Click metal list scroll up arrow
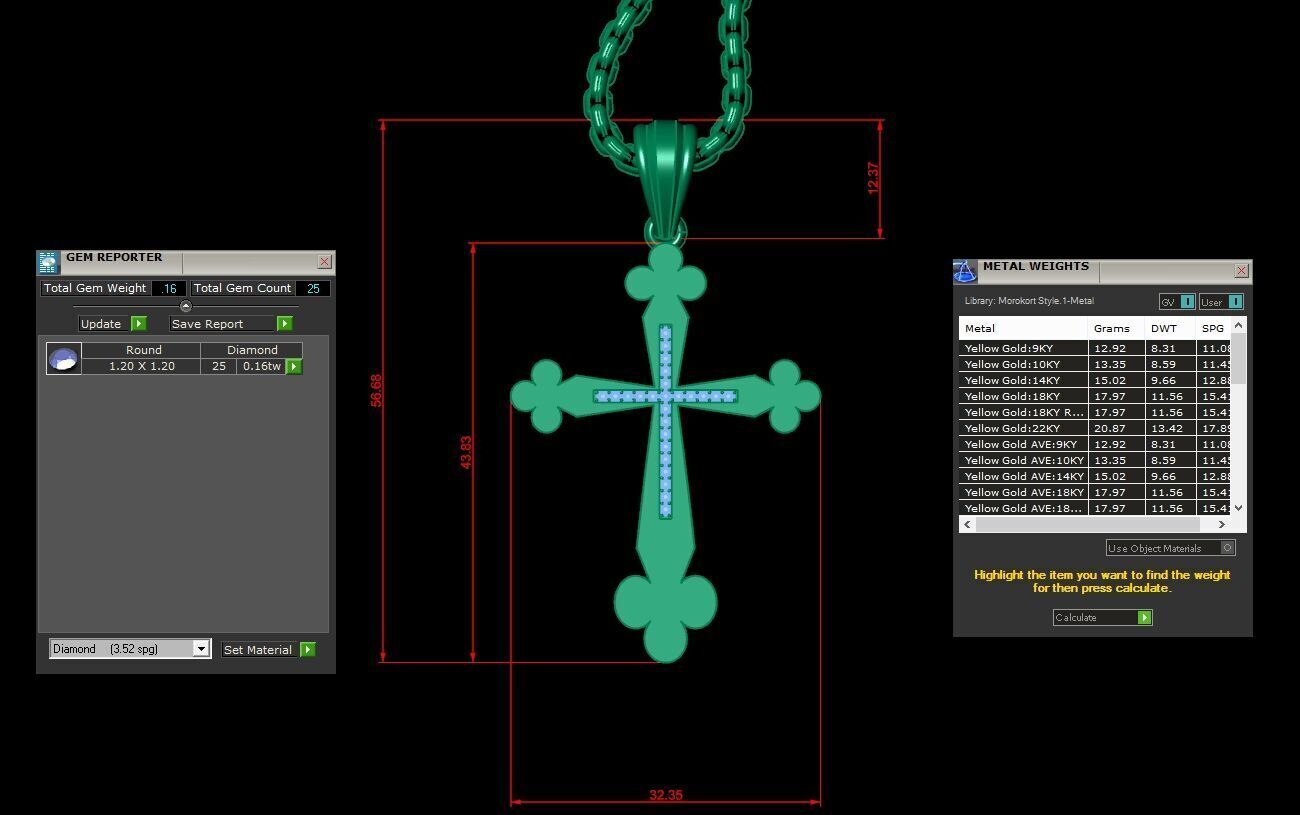Screen dimensions: 1300x815 coord(1239,325)
